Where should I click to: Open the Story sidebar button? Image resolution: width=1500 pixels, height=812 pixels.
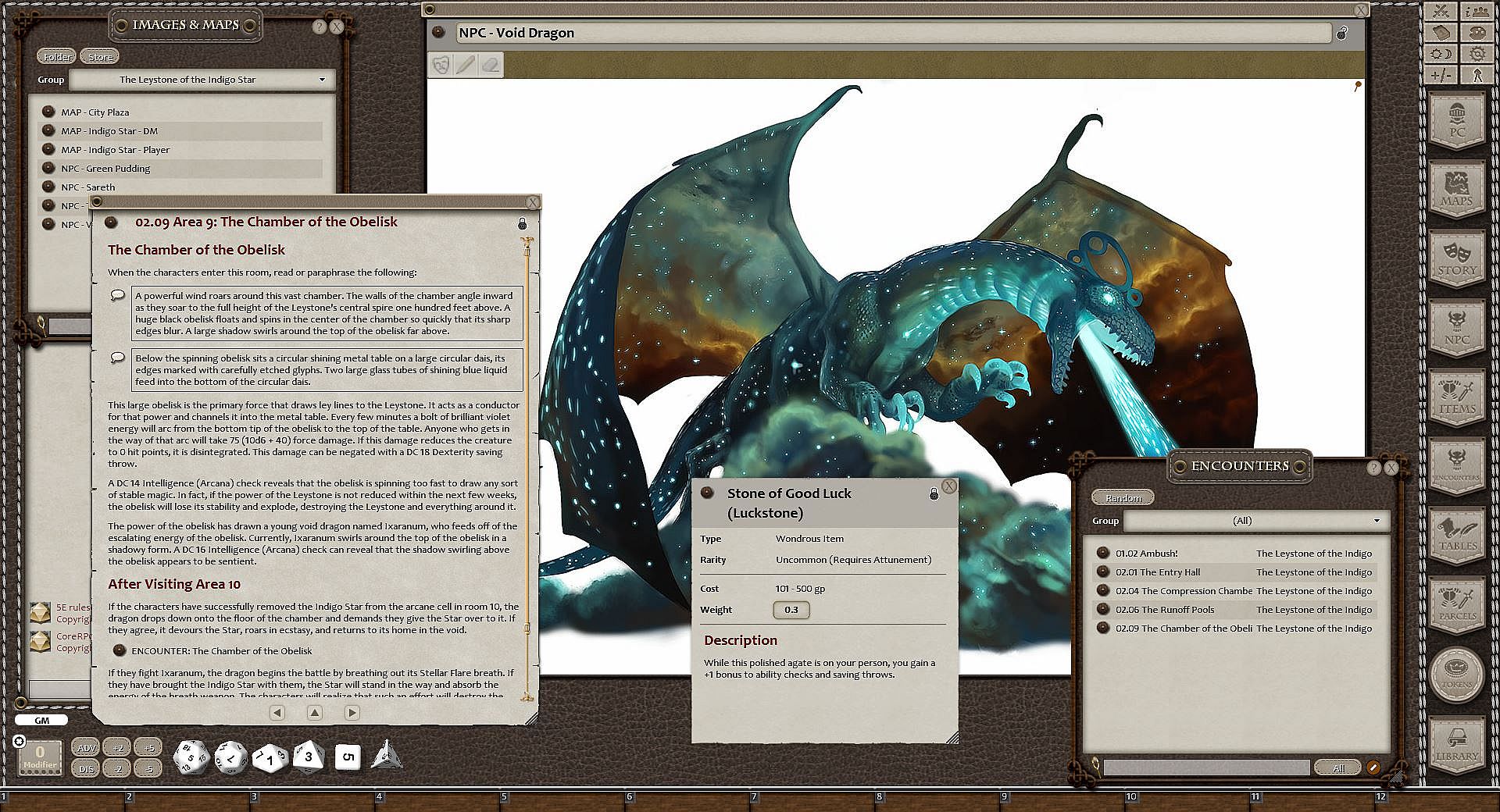point(1456,261)
